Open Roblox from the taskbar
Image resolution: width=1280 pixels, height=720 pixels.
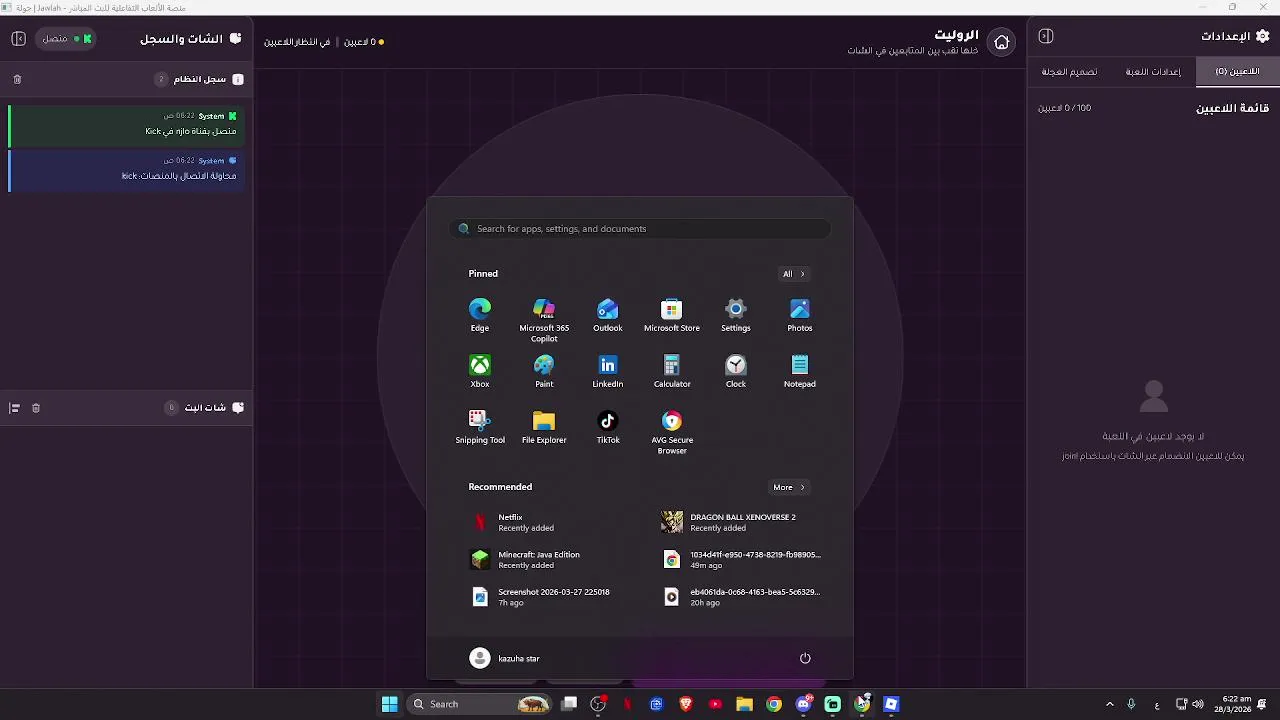click(891, 704)
